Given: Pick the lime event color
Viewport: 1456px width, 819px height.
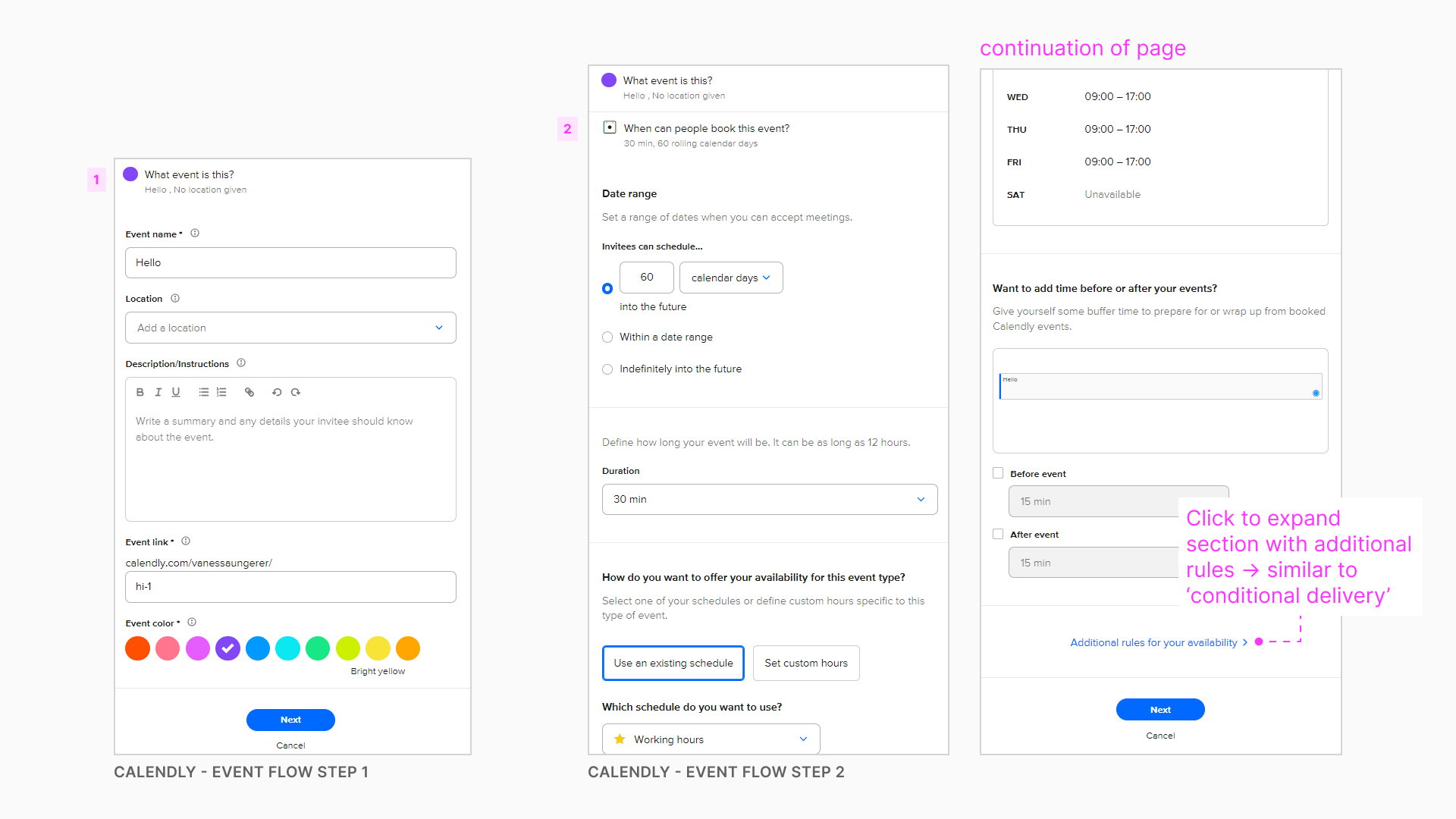Looking at the screenshot, I should point(348,648).
